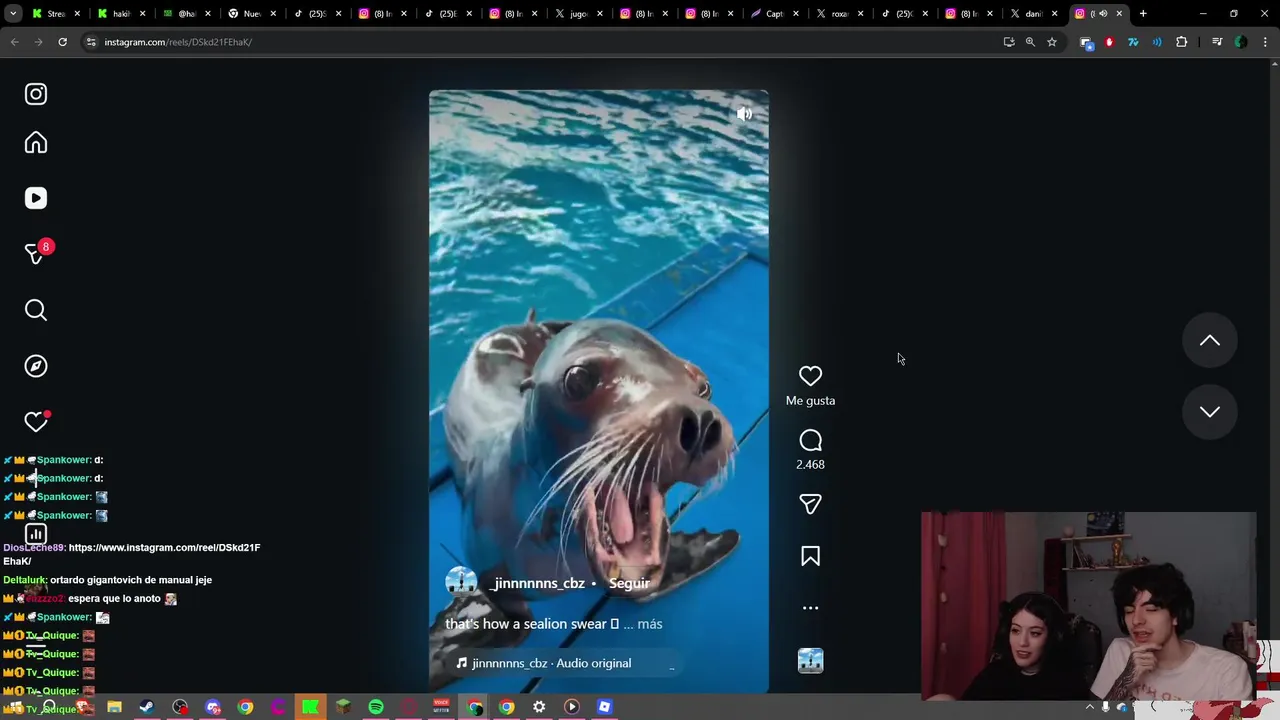The image size is (1280, 720).
Task: Go to Instagram Home feed icon
Action: coord(36,143)
